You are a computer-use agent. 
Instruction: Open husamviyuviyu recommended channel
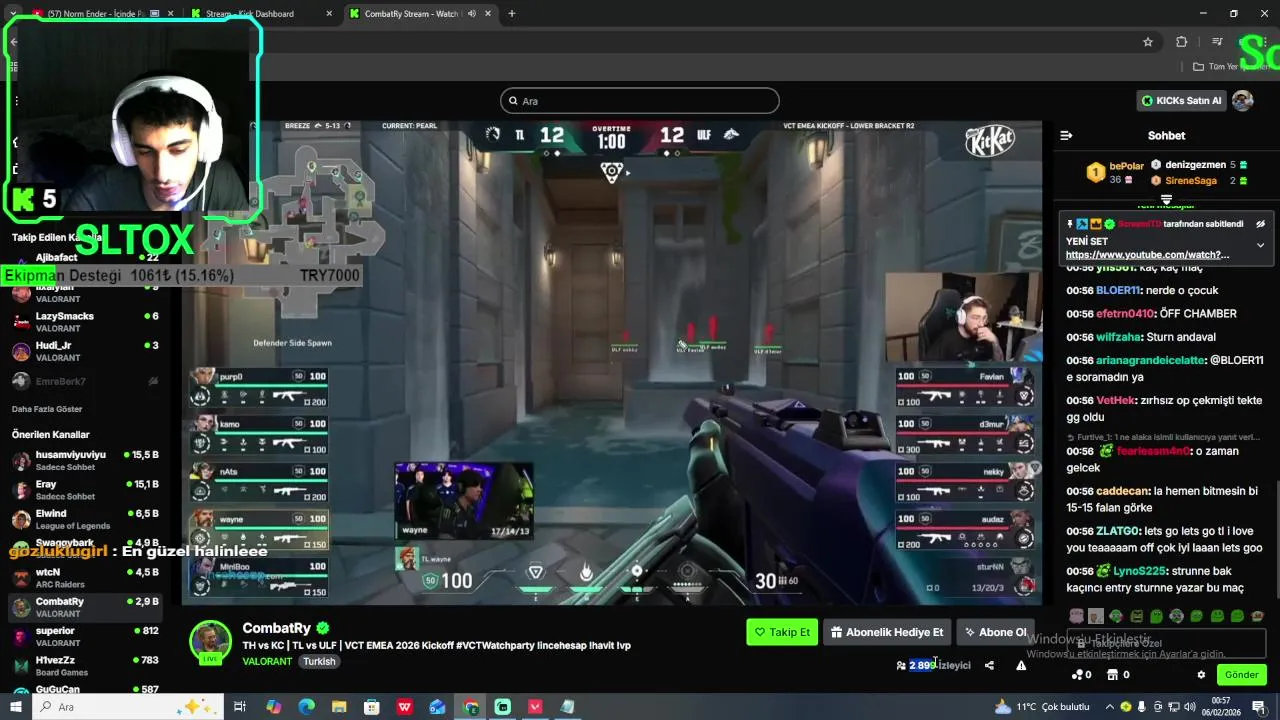[84, 460]
